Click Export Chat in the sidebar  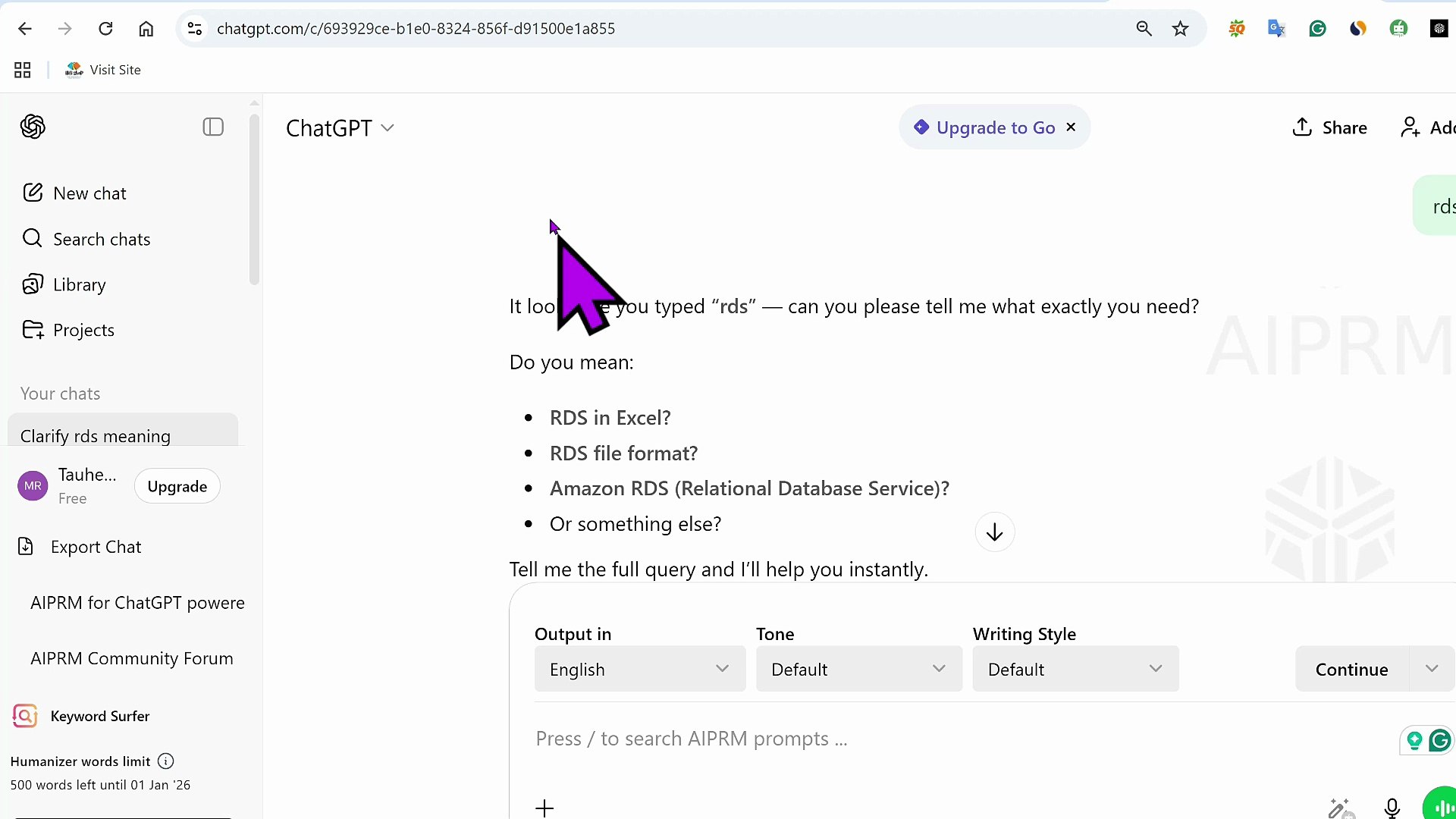click(x=96, y=546)
